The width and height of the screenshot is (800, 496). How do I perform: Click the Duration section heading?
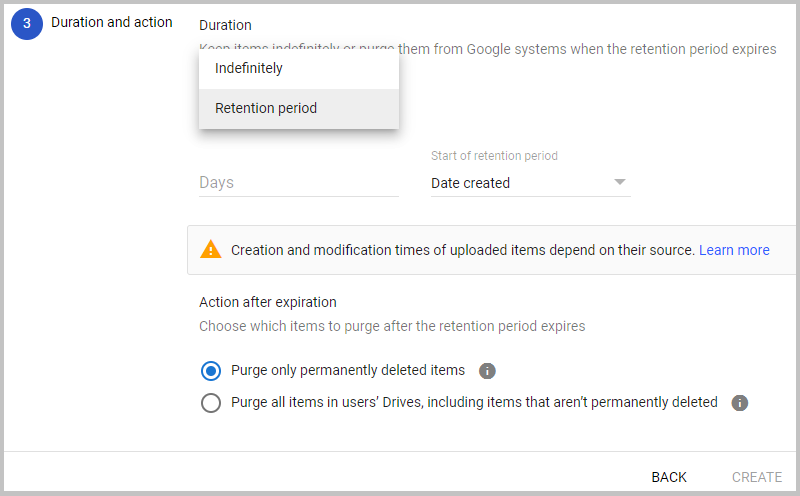[225, 25]
